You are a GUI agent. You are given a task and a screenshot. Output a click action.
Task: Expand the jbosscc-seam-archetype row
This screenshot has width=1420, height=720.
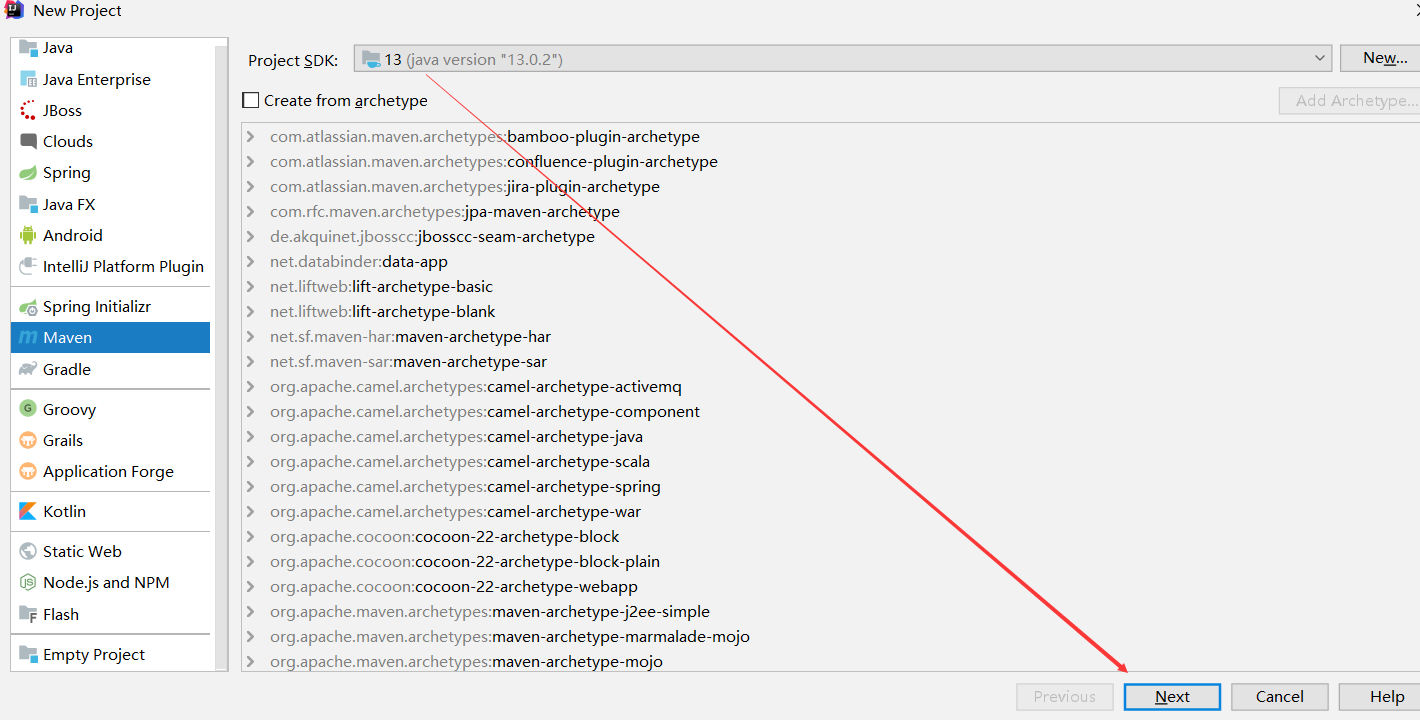click(x=250, y=237)
